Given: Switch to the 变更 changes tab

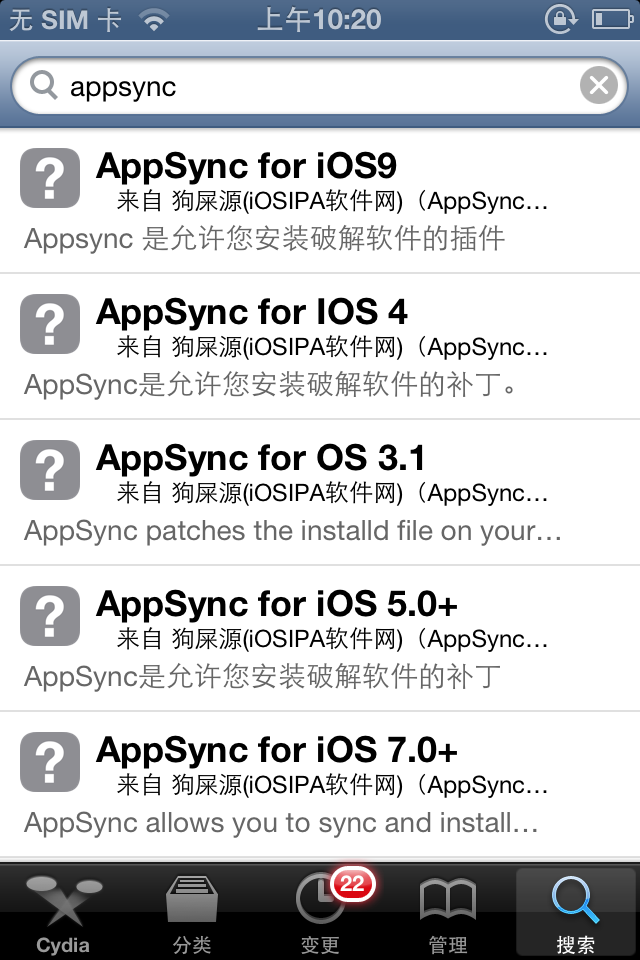Looking at the screenshot, I should pos(320,913).
